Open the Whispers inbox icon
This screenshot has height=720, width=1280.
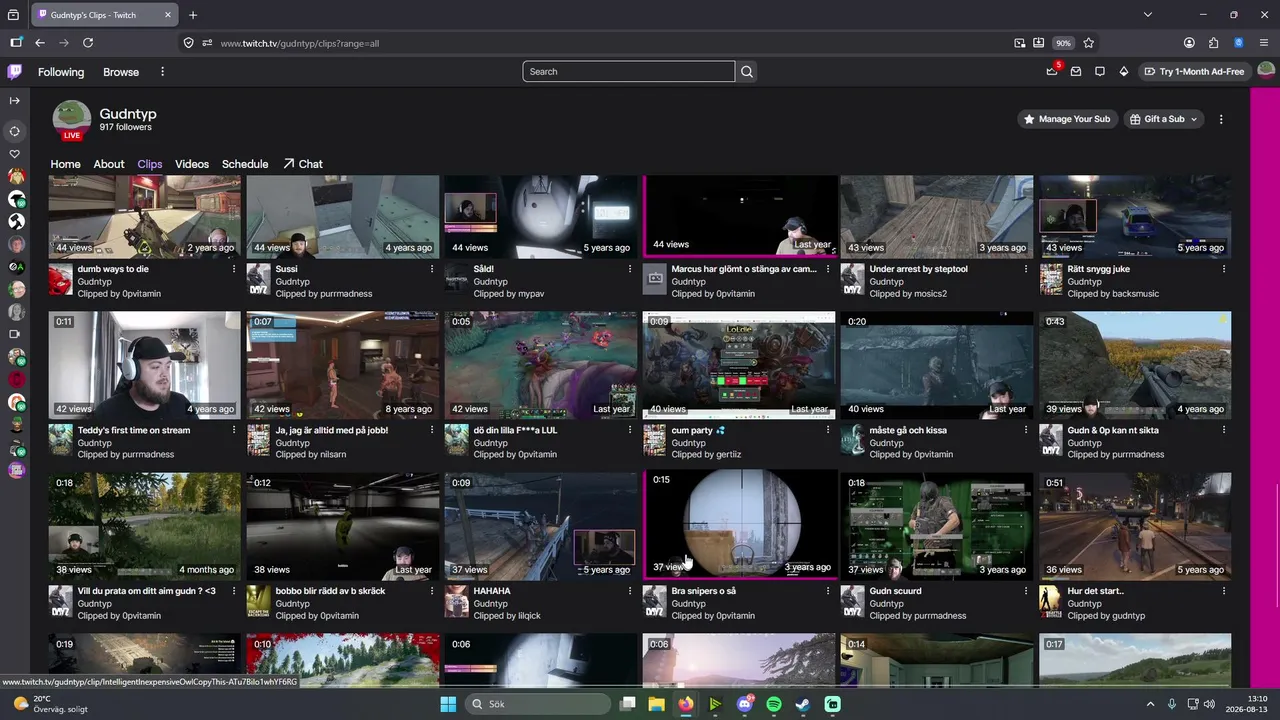pos(1076,72)
